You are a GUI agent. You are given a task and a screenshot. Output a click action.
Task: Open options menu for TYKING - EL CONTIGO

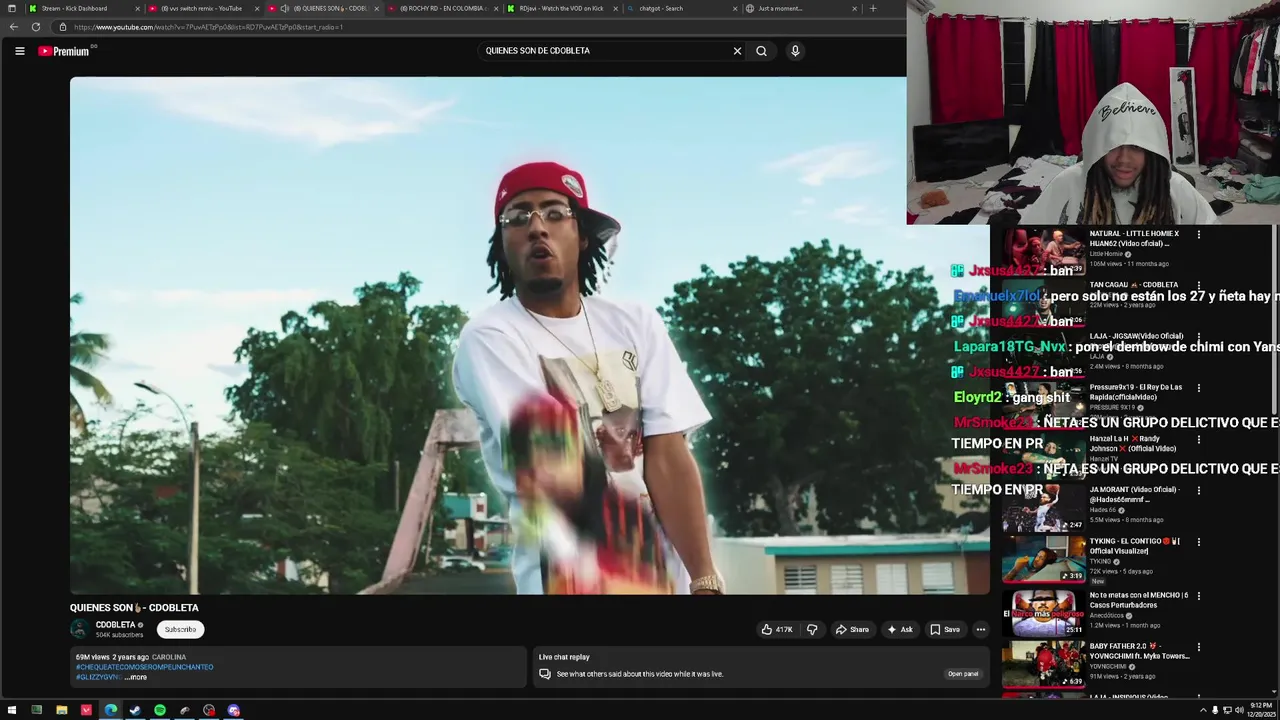pyautogui.click(x=1199, y=542)
